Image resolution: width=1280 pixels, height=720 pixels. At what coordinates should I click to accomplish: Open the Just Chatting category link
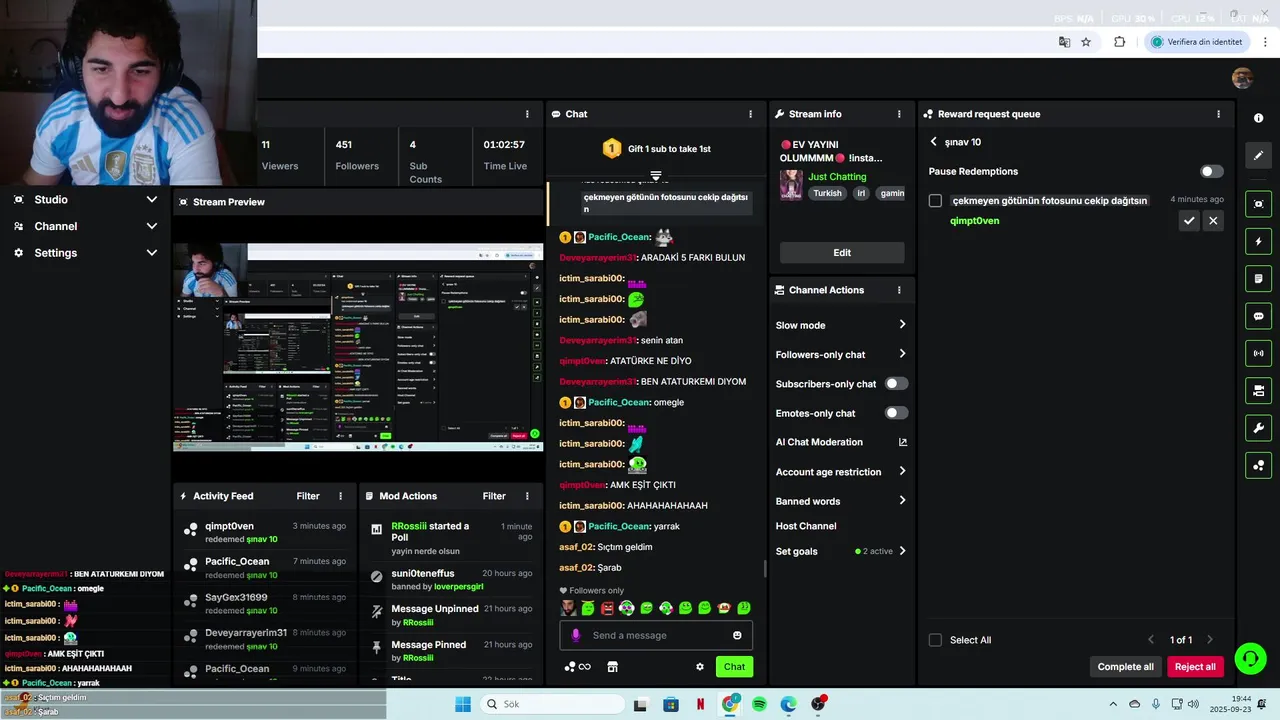[837, 177]
